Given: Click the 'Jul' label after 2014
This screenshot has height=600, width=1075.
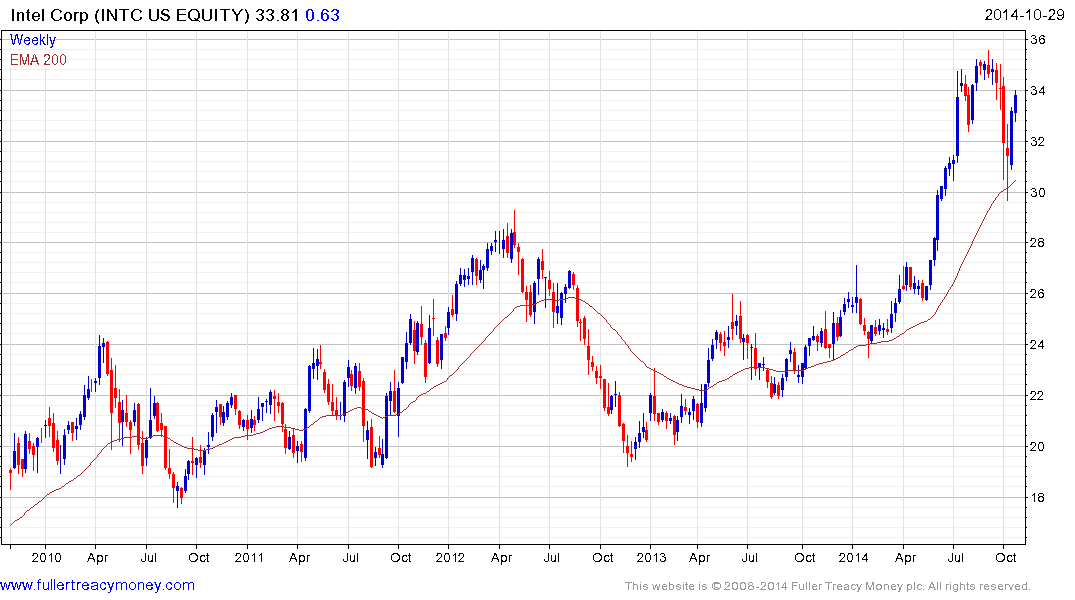Looking at the screenshot, I should 956,557.
